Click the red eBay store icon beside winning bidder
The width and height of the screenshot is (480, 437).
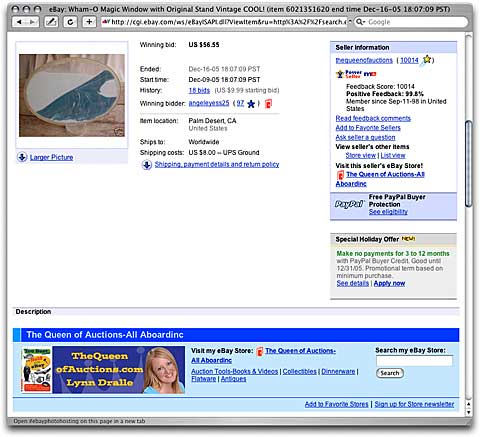pos(268,104)
